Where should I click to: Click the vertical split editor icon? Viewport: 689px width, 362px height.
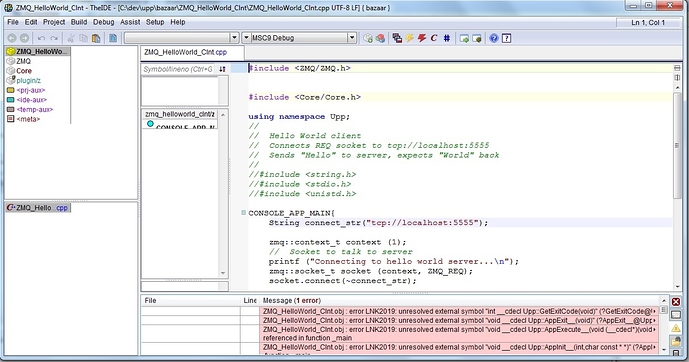pos(677,77)
